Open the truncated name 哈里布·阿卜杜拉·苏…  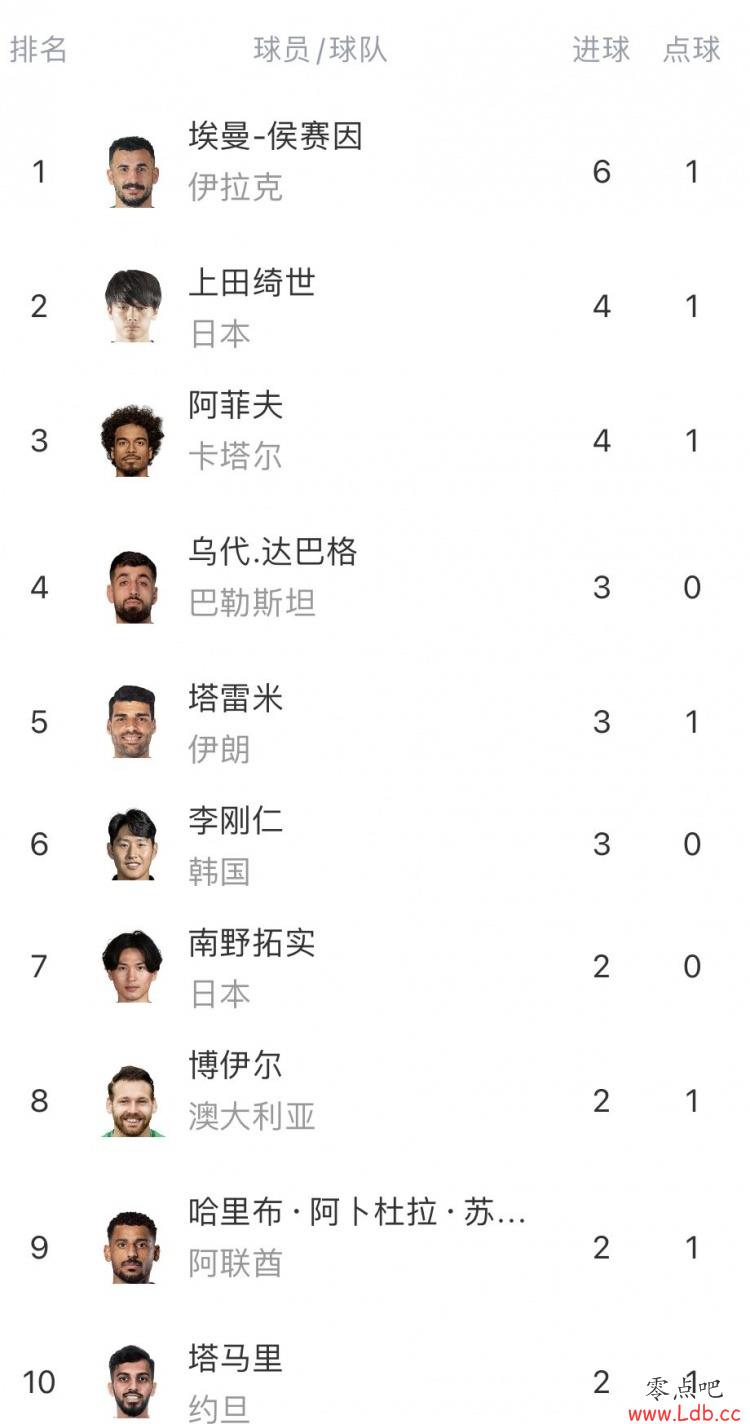[x=357, y=1212]
